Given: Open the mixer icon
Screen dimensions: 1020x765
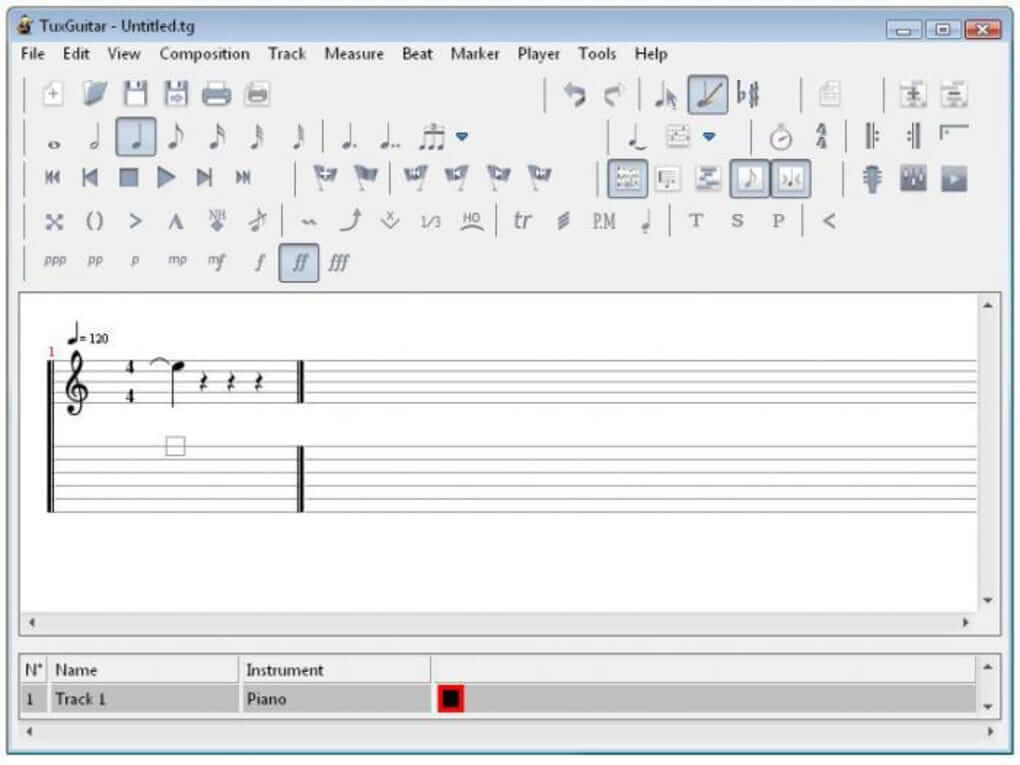Looking at the screenshot, I should tap(914, 178).
